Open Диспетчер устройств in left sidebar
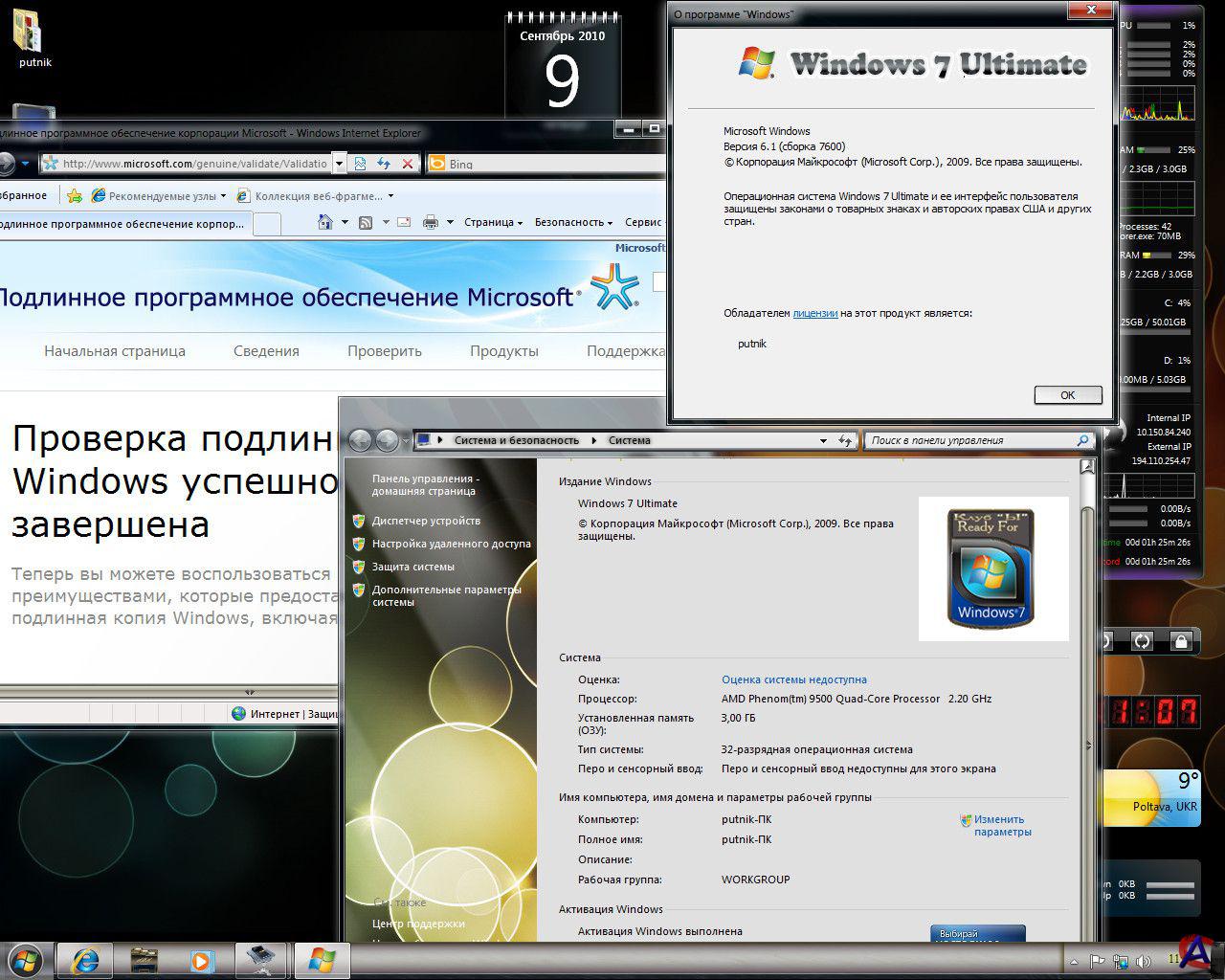 [426, 521]
